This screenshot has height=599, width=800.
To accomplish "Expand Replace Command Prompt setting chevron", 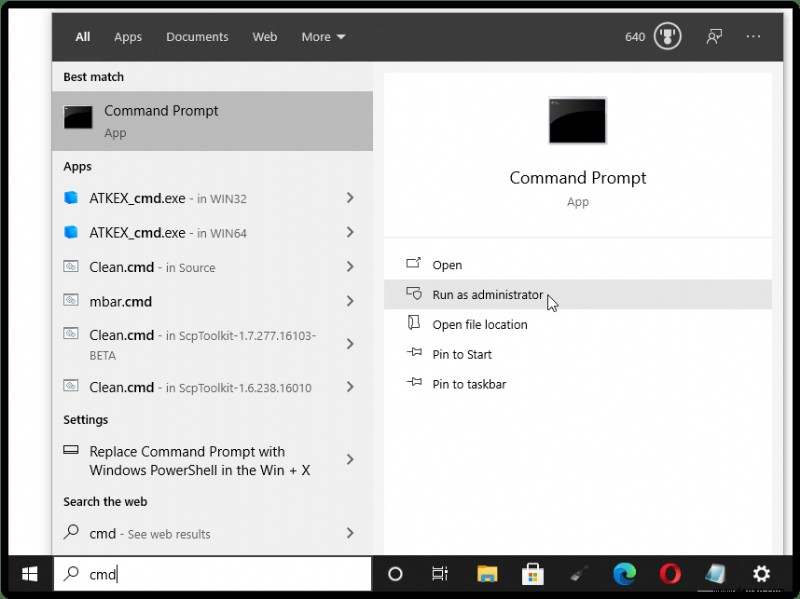I will click(350, 460).
